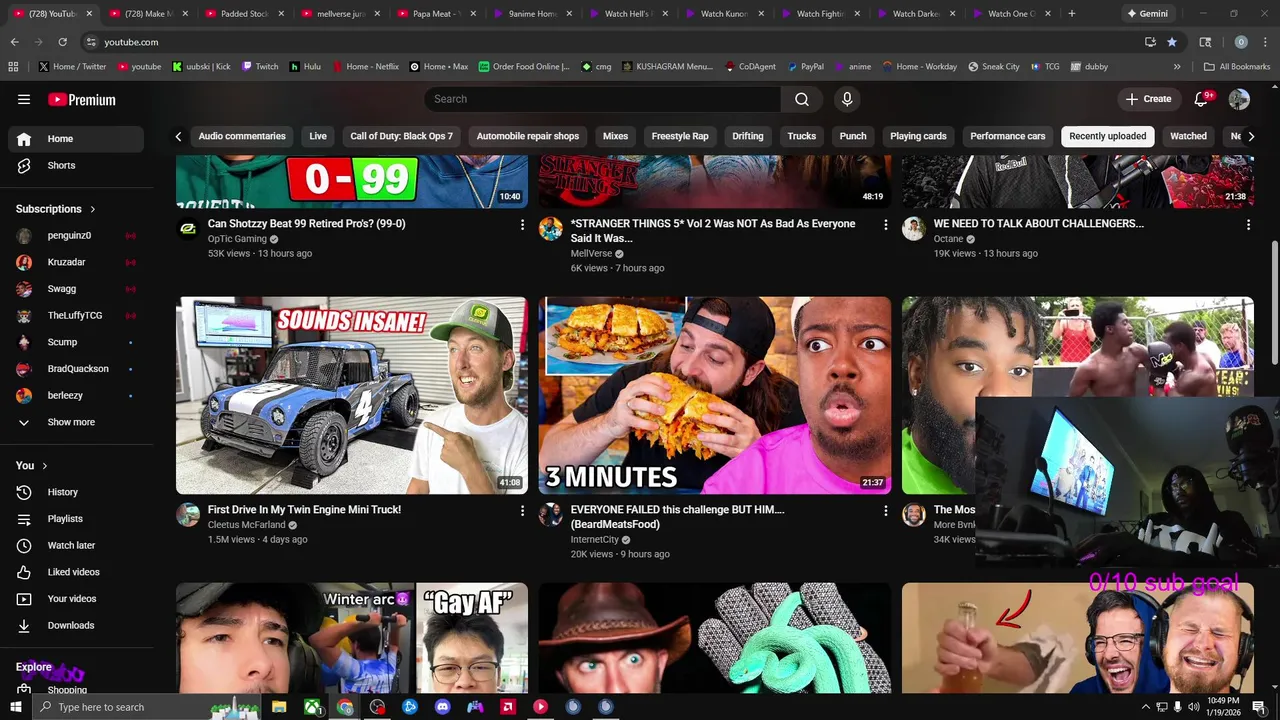Open TheLuffyTCG subscription channel

[x=76, y=316]
